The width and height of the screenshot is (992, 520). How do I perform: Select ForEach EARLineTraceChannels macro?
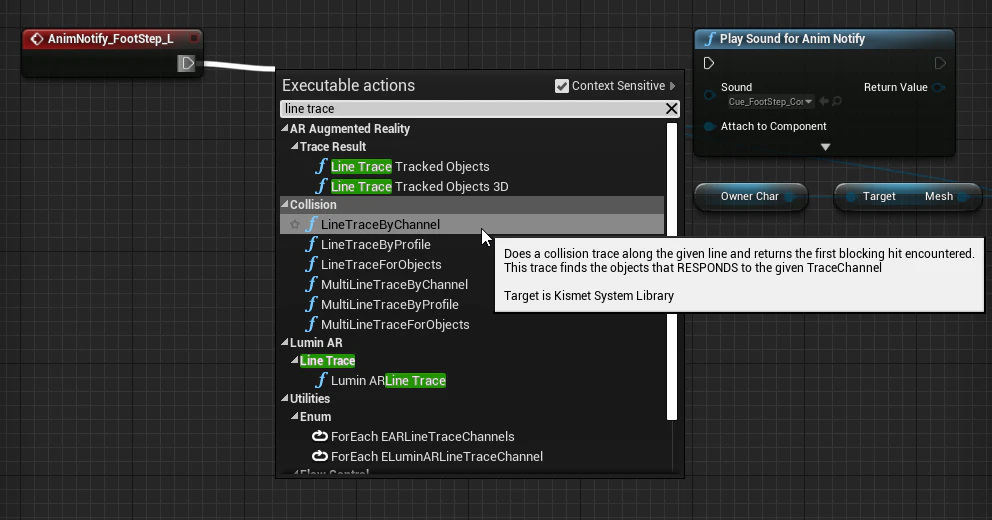click(x=423, y=436)
